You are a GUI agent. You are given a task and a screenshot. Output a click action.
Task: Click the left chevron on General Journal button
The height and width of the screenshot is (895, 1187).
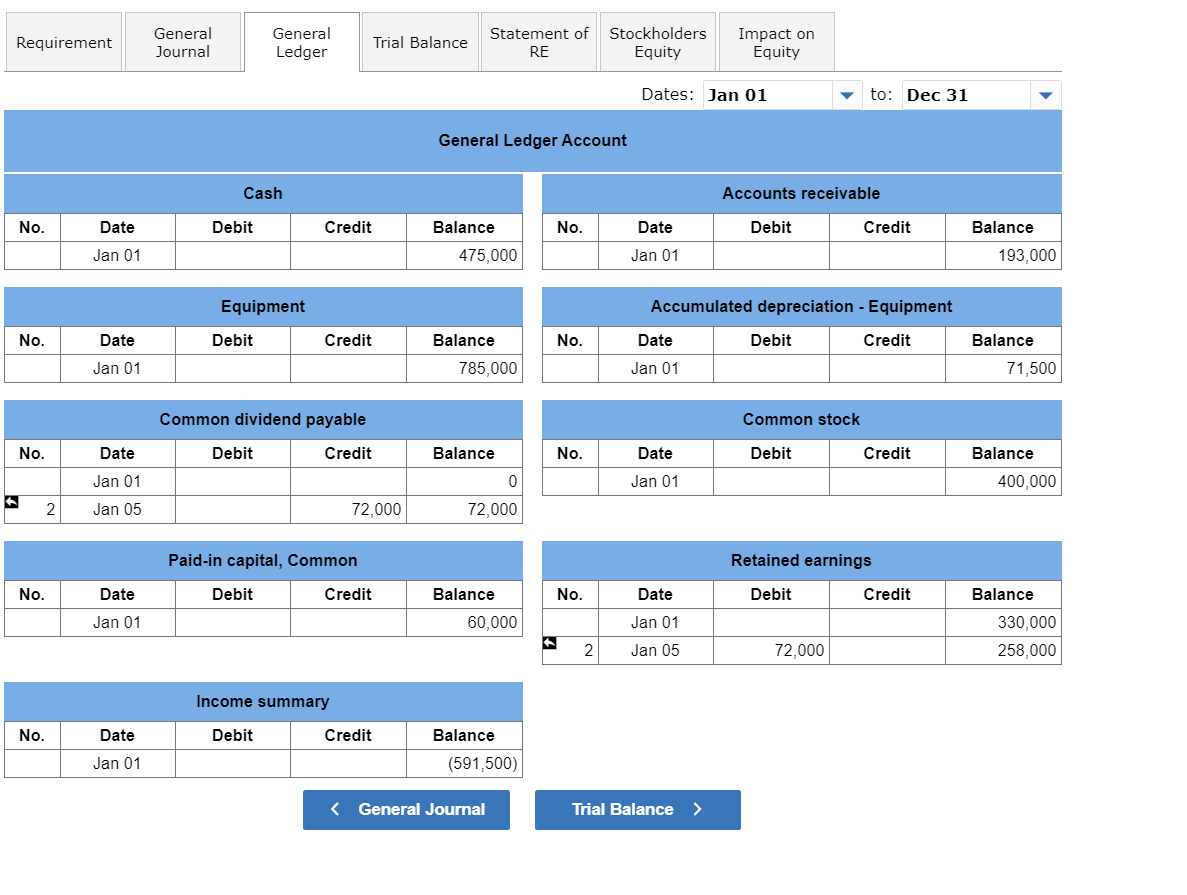[x=335, y=810]
